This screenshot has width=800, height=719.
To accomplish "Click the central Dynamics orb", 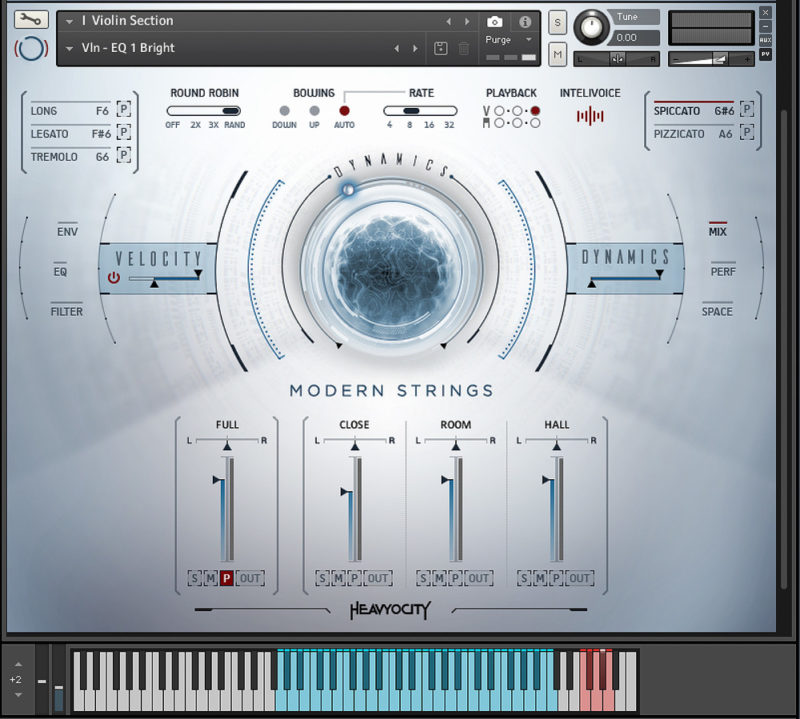I will coord(390,270).
